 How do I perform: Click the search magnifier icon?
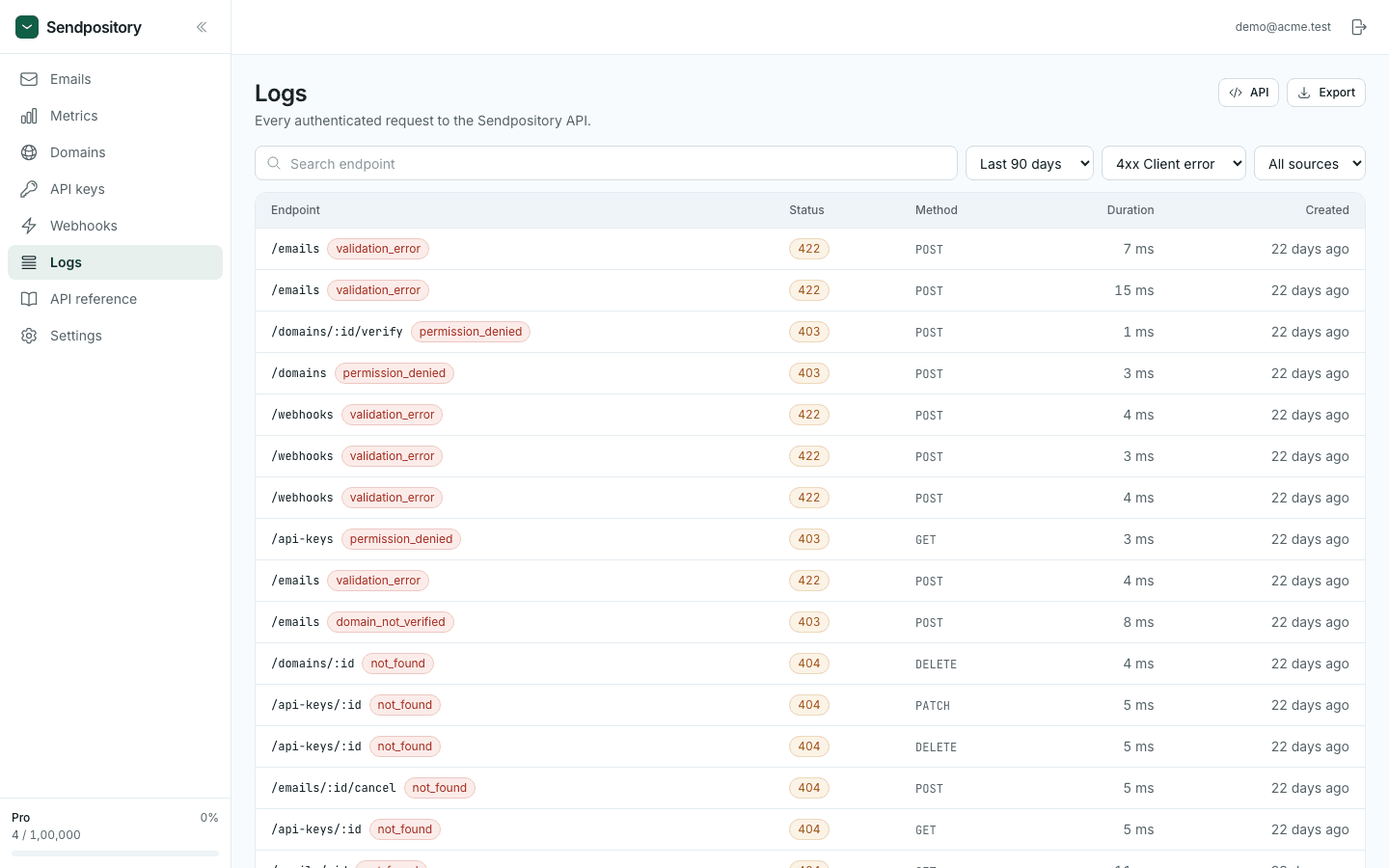(x=274, y=163)
